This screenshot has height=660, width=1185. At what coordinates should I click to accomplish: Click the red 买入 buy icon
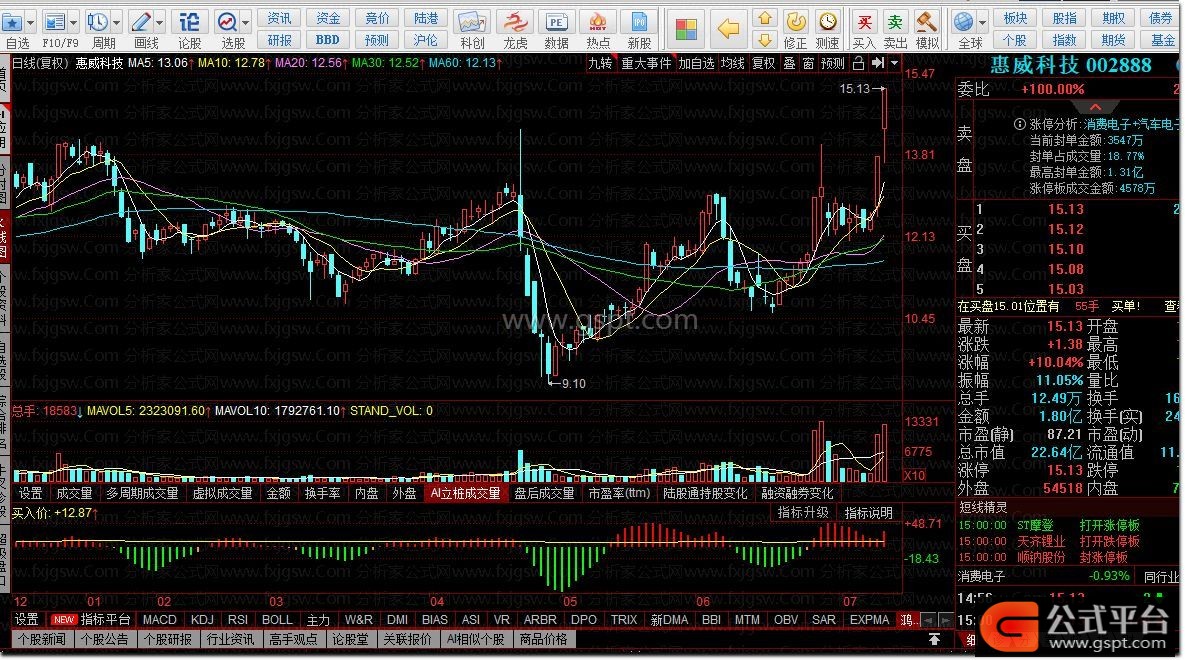click(x=864, y=22)
